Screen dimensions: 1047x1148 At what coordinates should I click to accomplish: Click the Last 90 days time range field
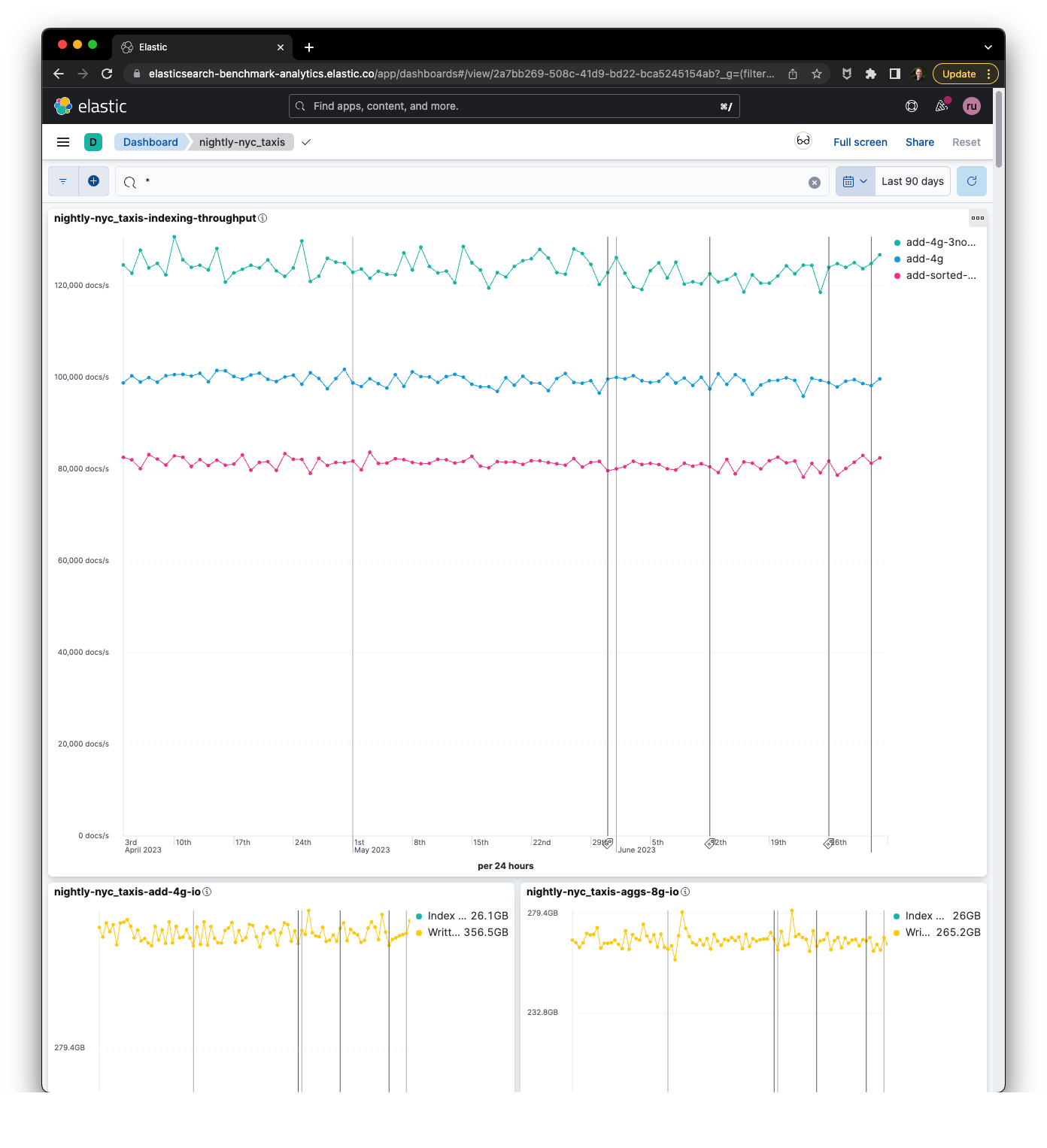point(912,181)
